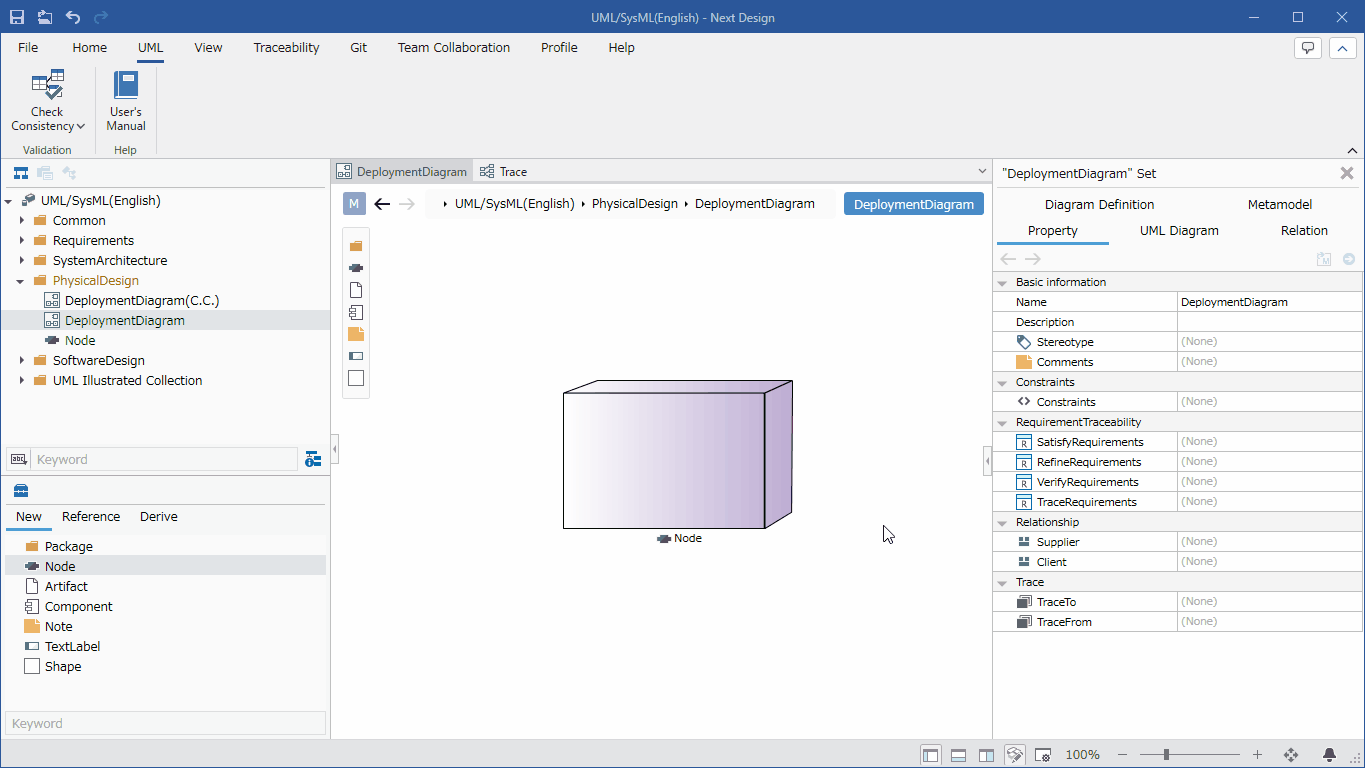Open the User's Manual
Screen dimensions: 1365x768
click(126, 102)
